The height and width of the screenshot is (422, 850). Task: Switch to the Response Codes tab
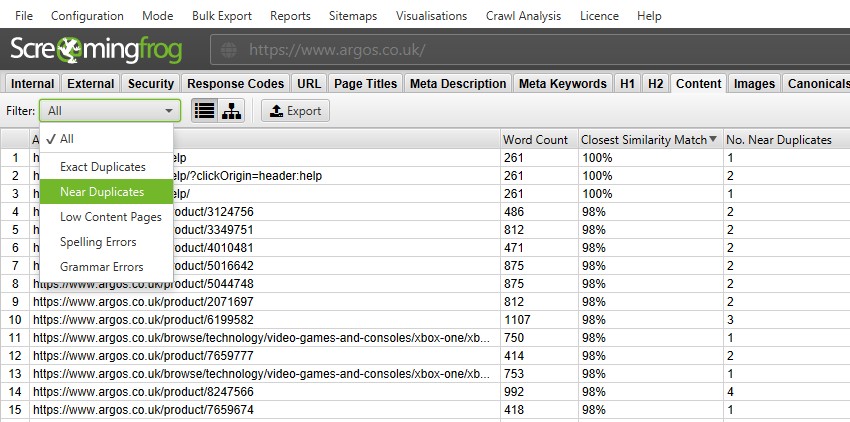[236, 83]
